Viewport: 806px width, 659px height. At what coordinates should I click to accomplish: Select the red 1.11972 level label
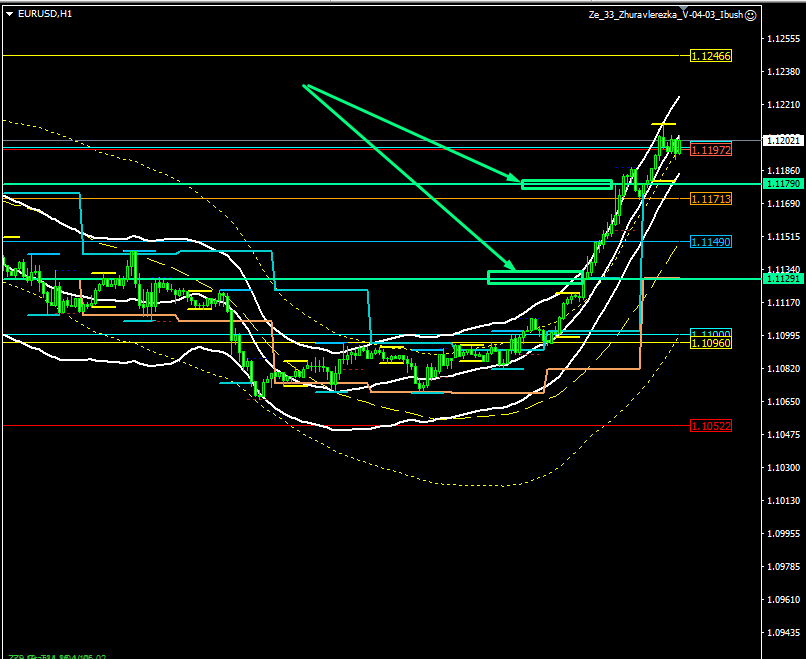(710, 150)
